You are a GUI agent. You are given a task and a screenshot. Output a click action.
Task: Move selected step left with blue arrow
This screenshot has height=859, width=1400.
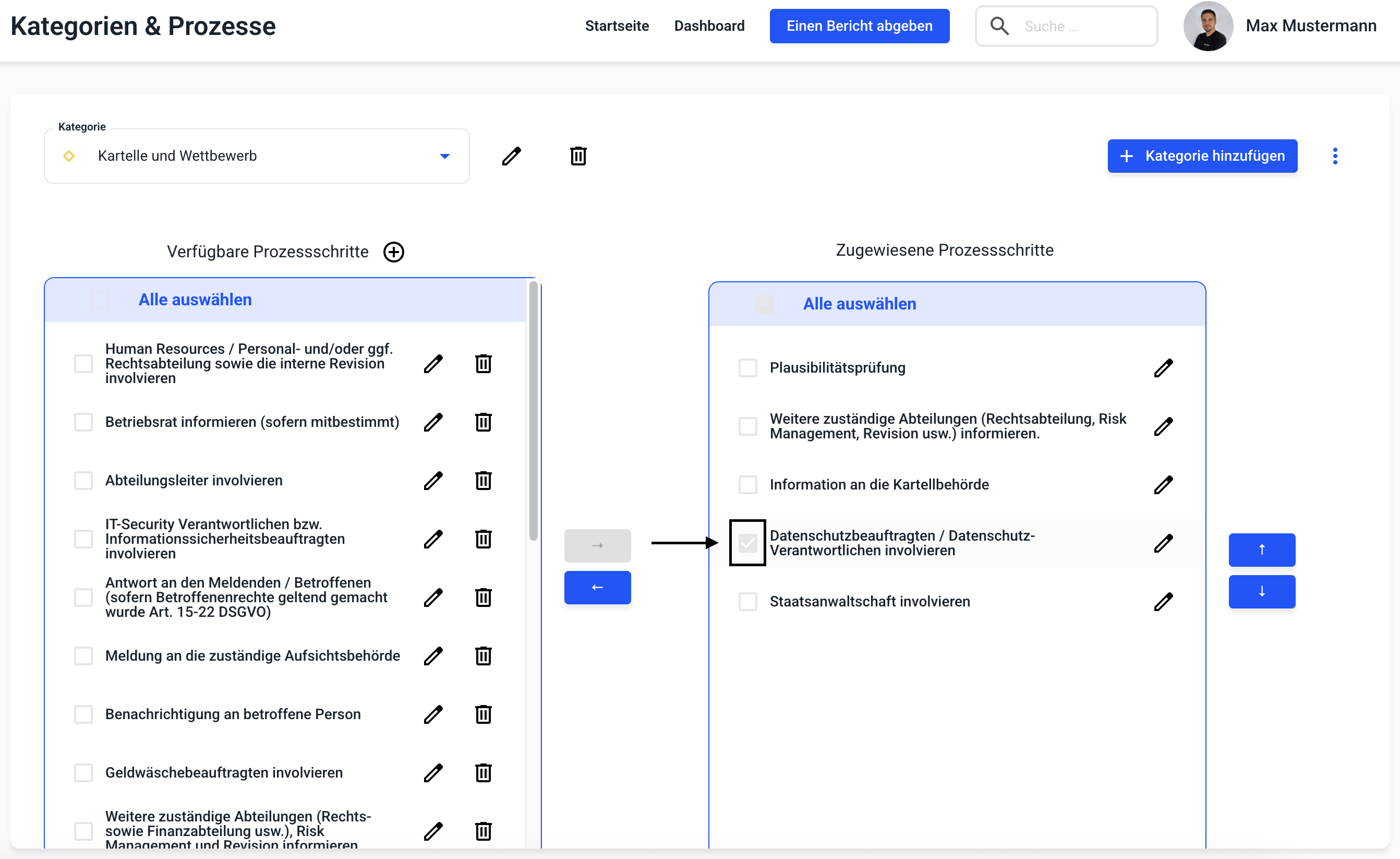coord(597,587)
